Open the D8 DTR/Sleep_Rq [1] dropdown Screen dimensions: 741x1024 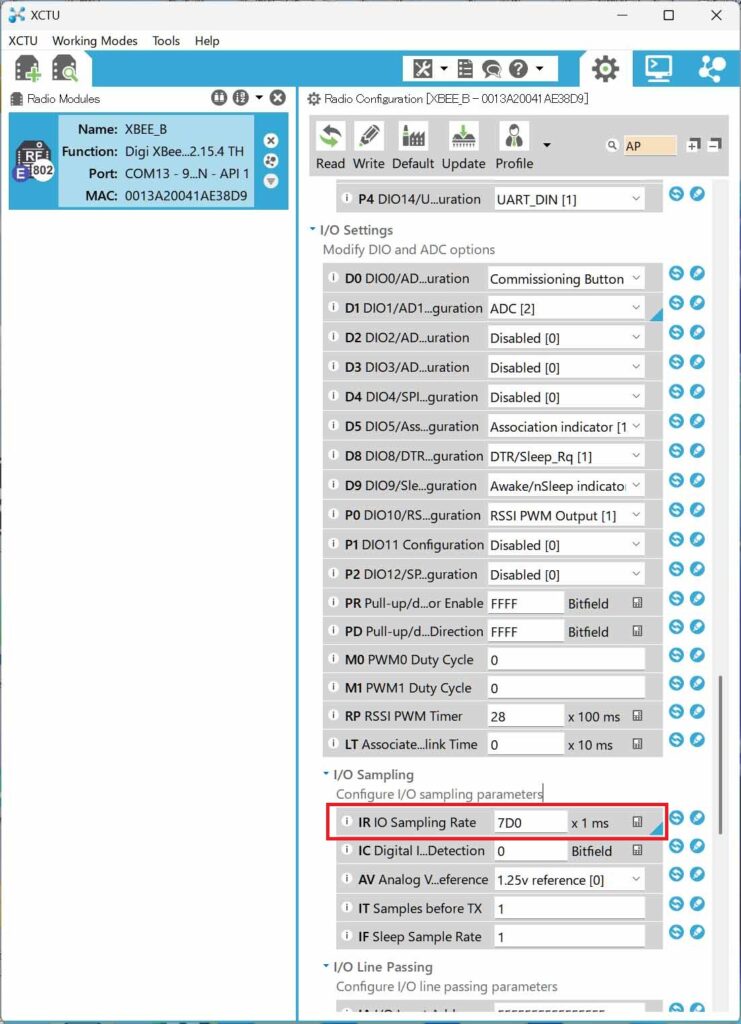[566, 456]
